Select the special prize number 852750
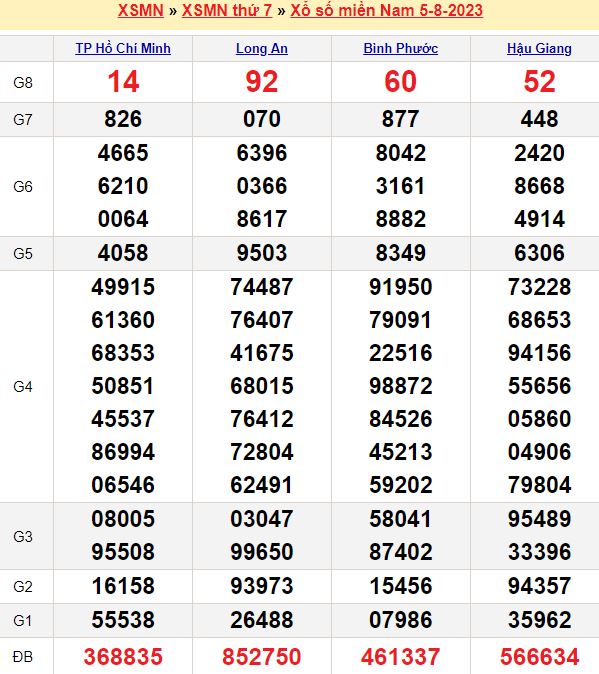The height and width of the screenshot is (674, 599). pos(262,656)
